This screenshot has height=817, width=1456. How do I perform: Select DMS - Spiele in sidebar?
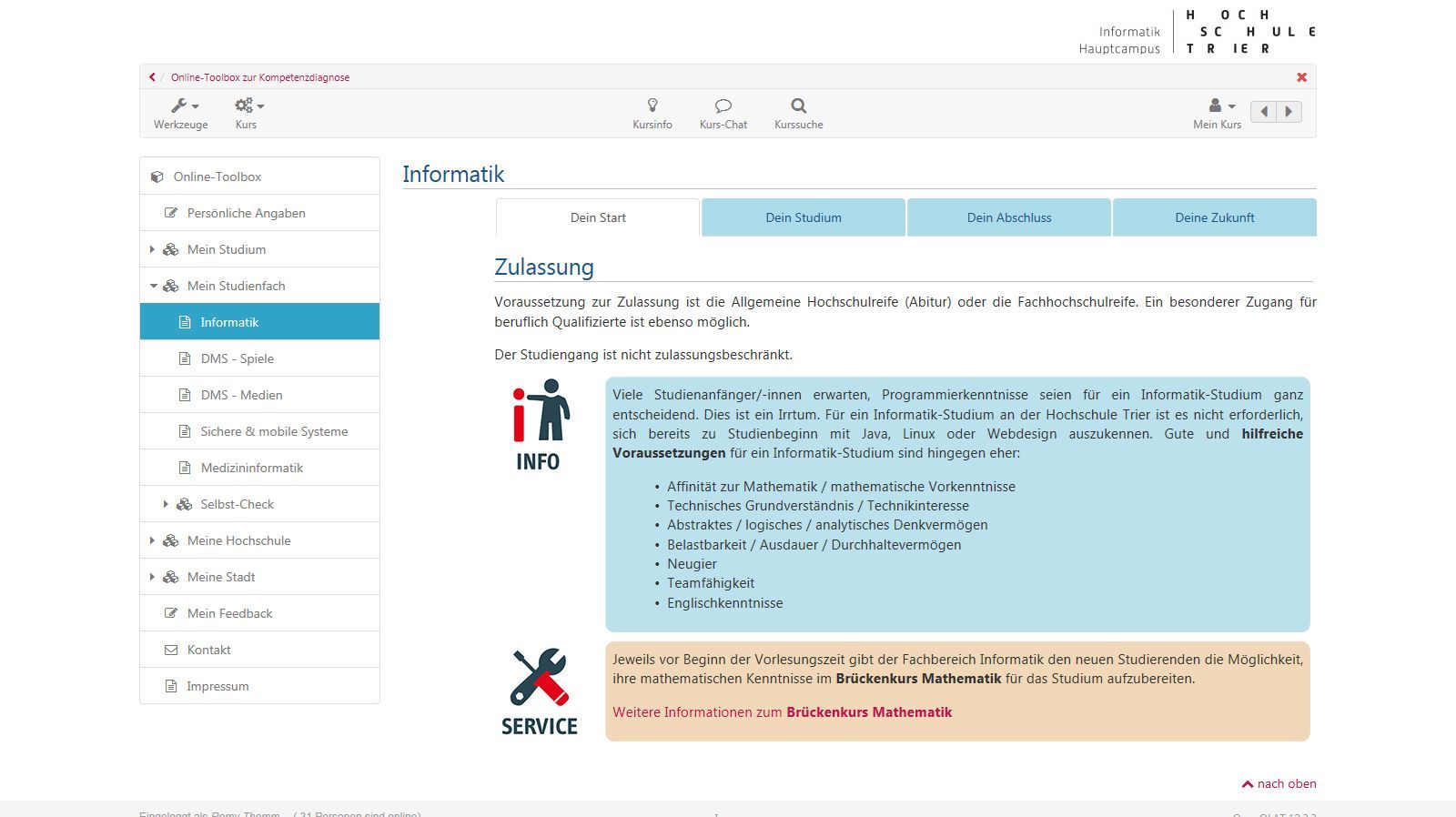click(x=237, y=358)
